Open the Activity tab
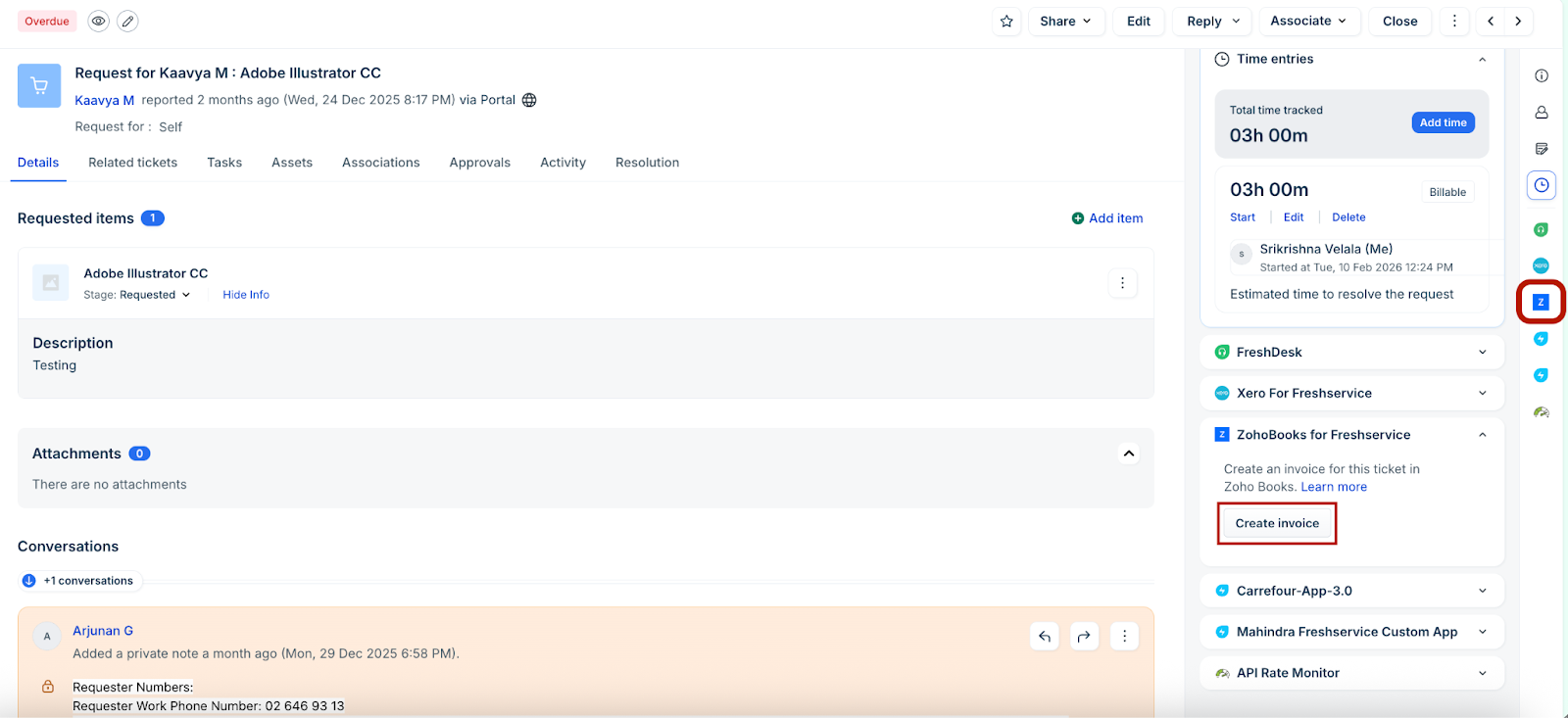The height and width of the screenshot is (718, 1568). click(x=563, y=163)
